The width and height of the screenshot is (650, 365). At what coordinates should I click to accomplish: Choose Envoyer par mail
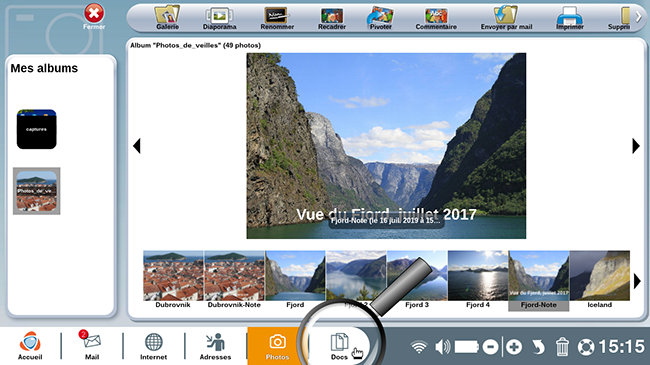point(506,17)
